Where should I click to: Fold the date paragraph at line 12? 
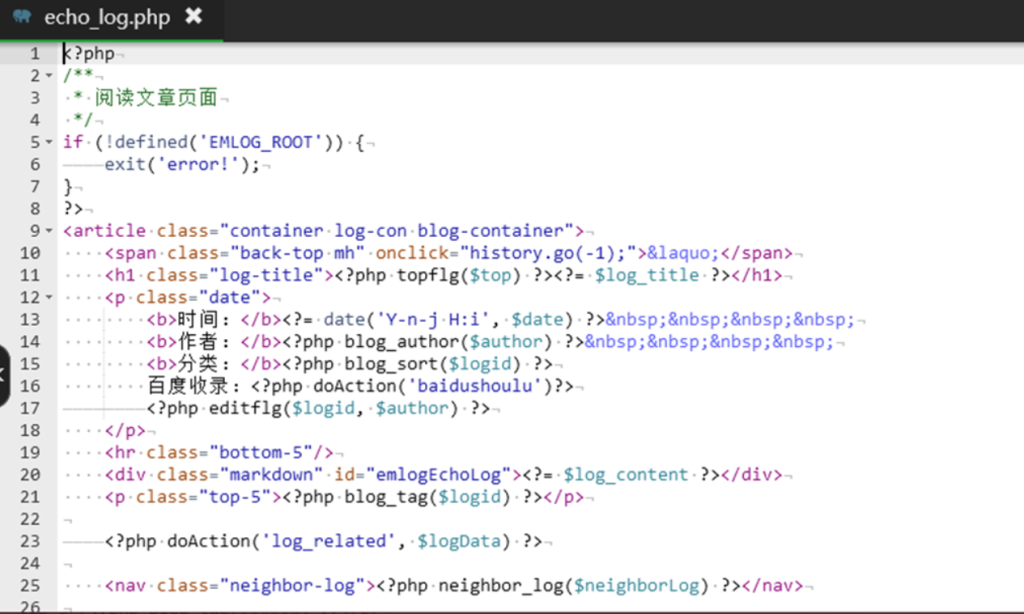point(49,297)
